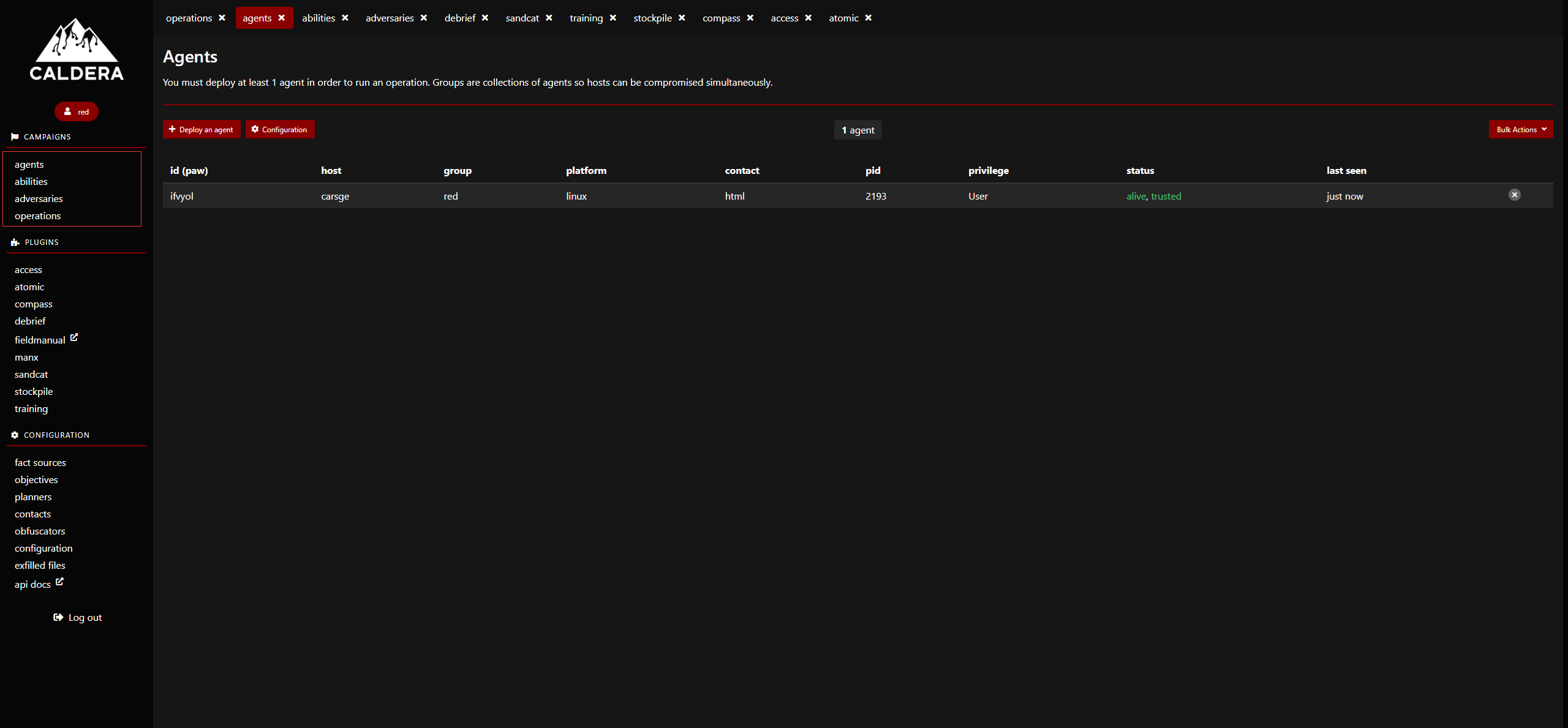Close the sandcat tab with its X icon
This screenshot has width=1568, height=728.
(549, 18)
